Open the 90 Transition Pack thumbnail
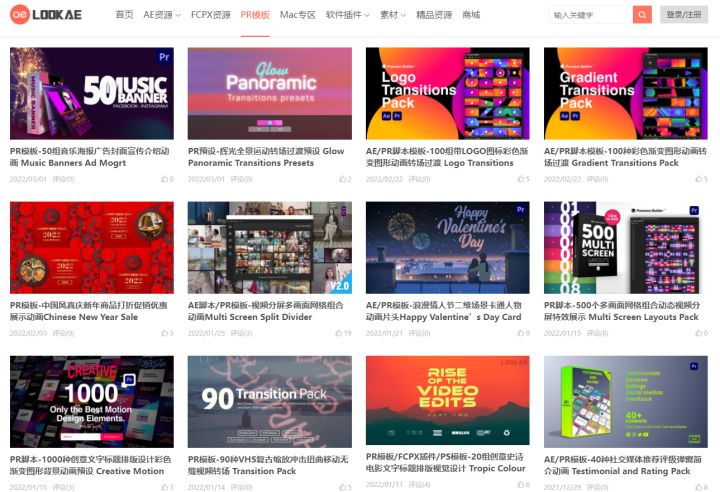 tap(270, 402)
